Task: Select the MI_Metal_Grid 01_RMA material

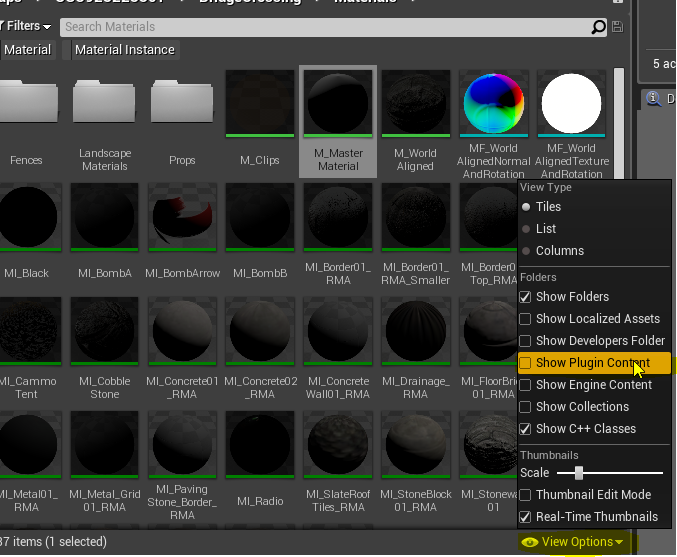Action: pos(104,445)
